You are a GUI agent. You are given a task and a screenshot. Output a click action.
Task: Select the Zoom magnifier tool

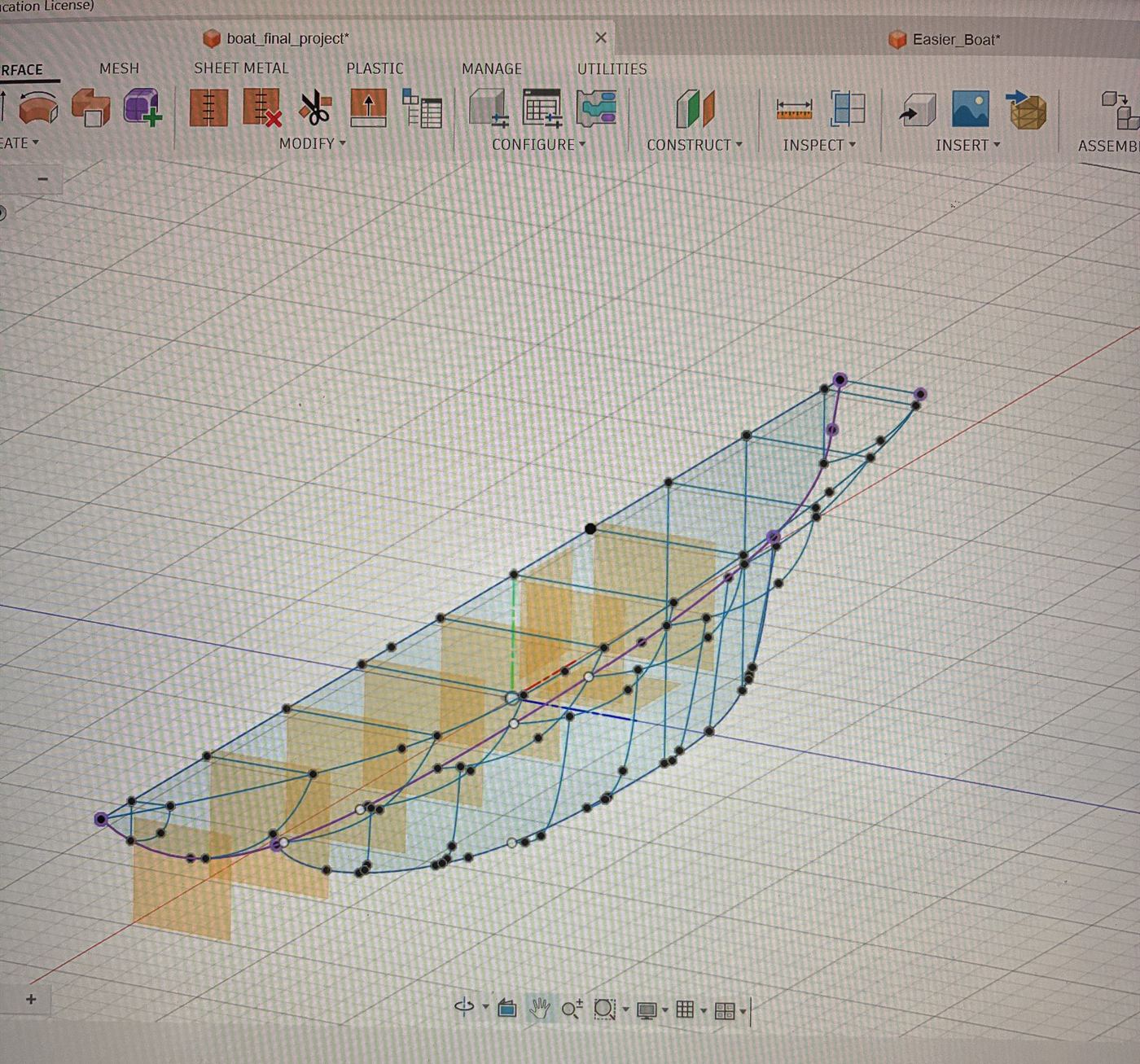572,1009
